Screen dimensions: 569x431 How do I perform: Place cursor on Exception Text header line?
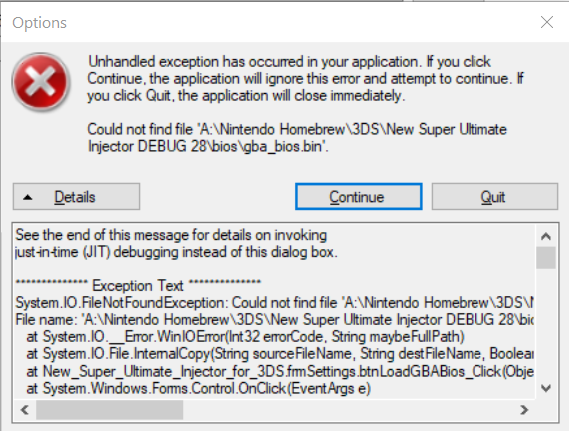(x=138, y=286)
